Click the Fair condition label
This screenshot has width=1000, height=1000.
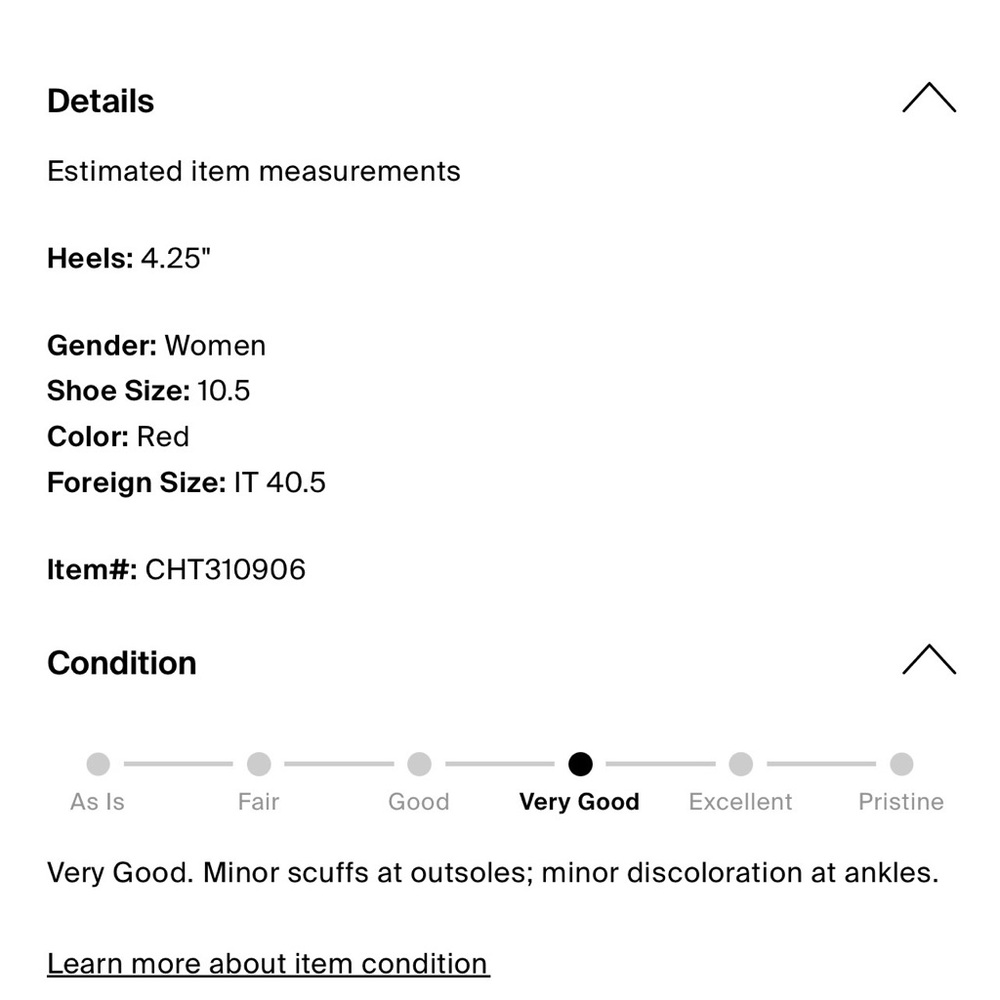pyautogui.click(x=258, y=802)
